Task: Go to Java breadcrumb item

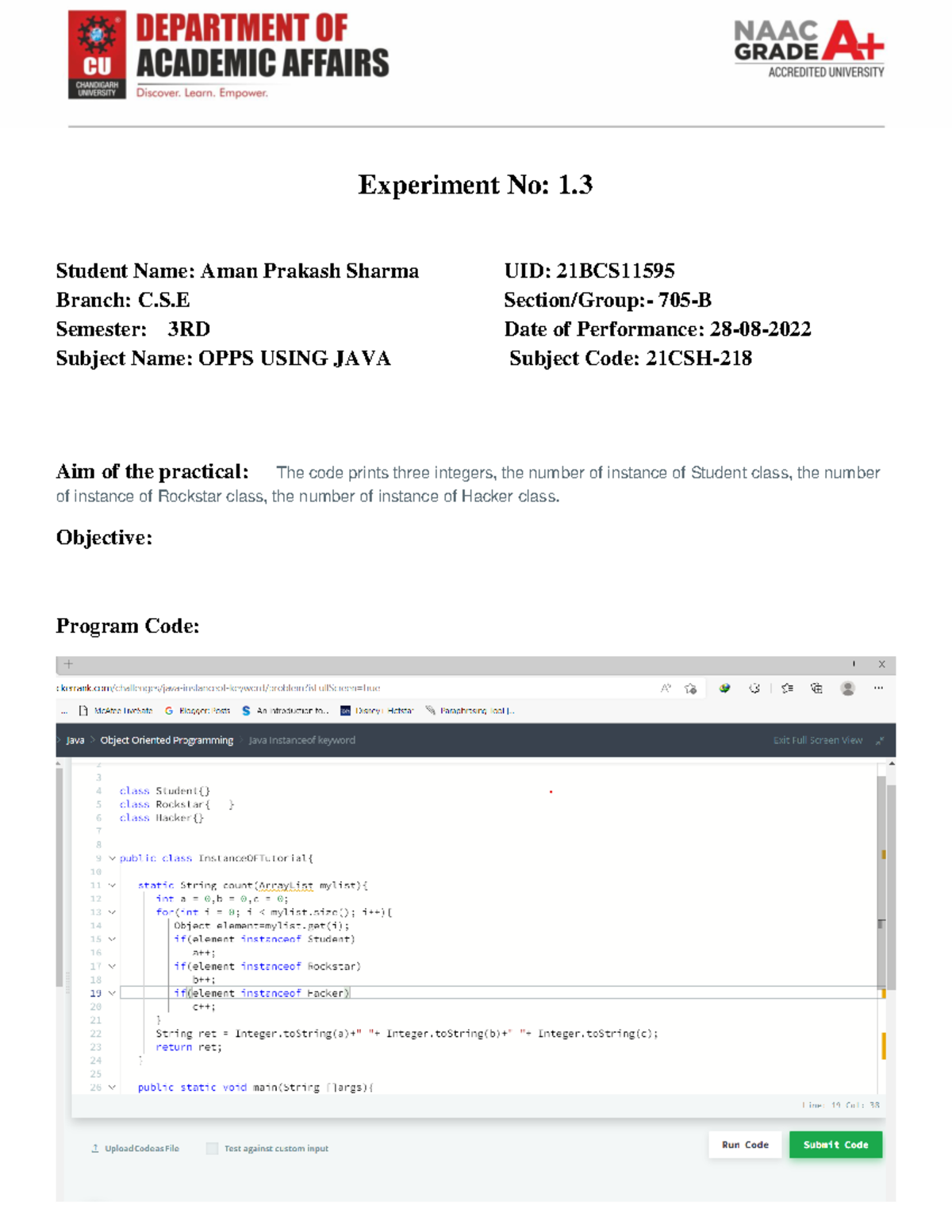Action: [x=75, y=741]
